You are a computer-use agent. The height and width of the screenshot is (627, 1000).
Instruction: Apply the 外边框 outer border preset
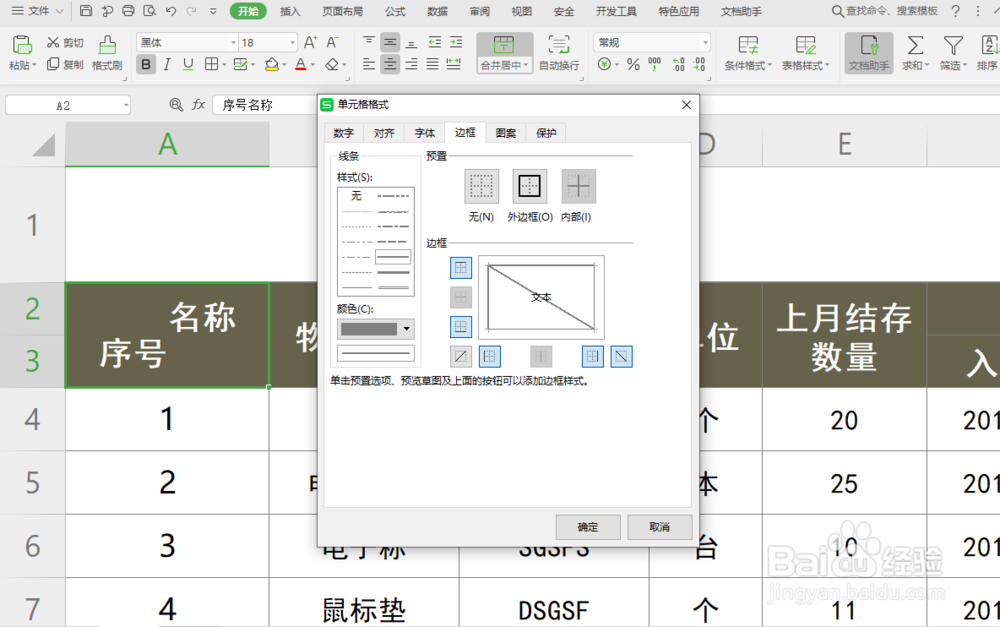tap(529, 185)
